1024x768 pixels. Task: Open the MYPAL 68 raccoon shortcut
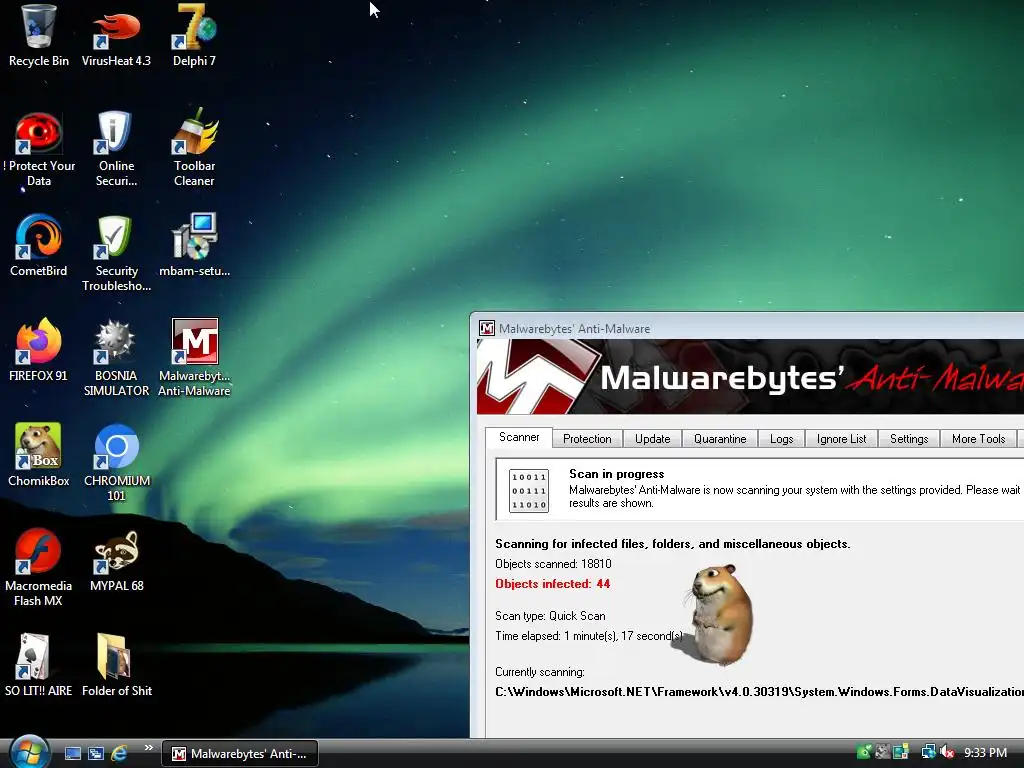click(116, 560)
